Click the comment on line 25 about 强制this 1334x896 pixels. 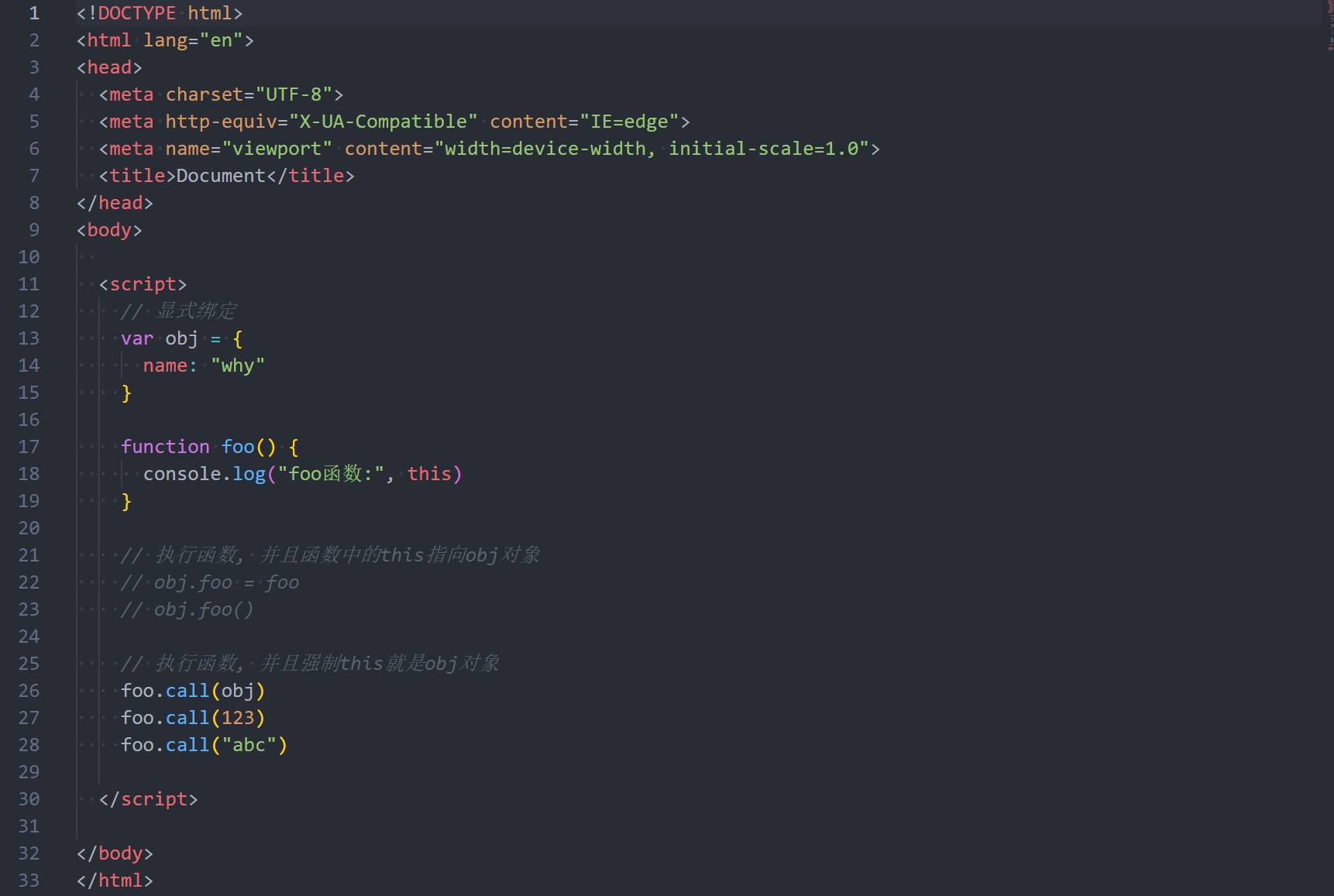311,664
